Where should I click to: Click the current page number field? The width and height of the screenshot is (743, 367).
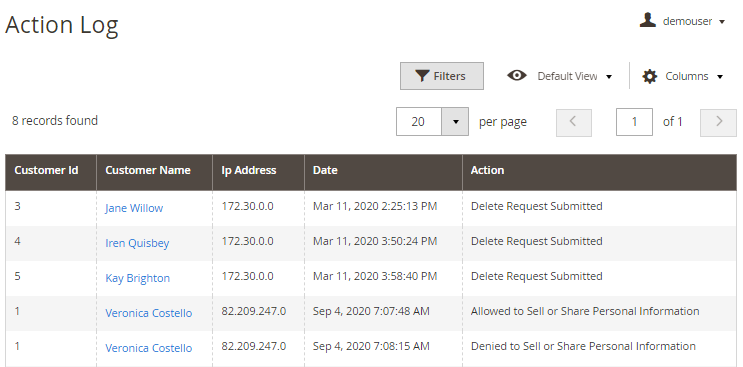[634, 122]
